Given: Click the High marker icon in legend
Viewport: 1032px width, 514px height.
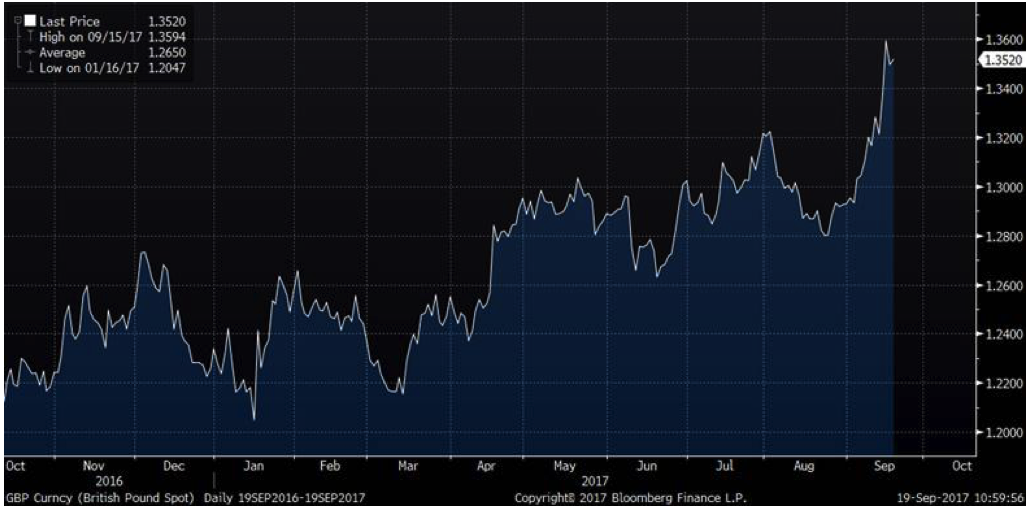Looking at the screenshot, I should [x=30, y=36].
